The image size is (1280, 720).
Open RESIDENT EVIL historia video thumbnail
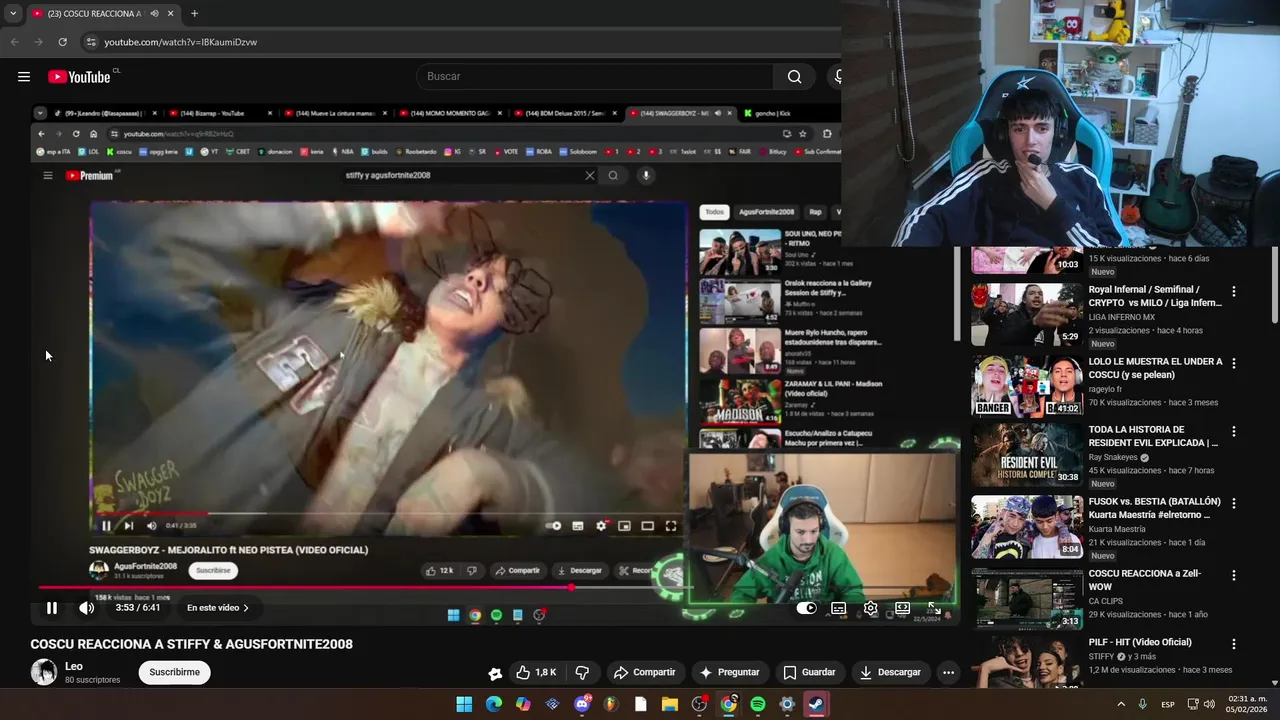click(x=1027, y=455)
